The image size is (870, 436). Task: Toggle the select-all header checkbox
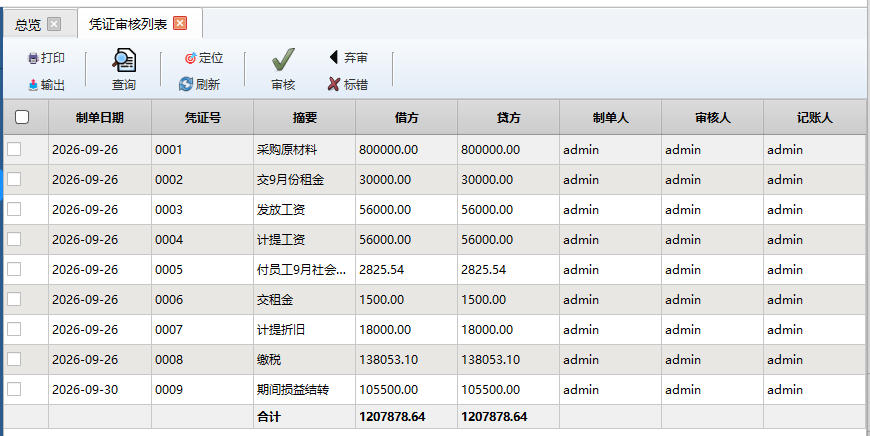coord(22,117)
